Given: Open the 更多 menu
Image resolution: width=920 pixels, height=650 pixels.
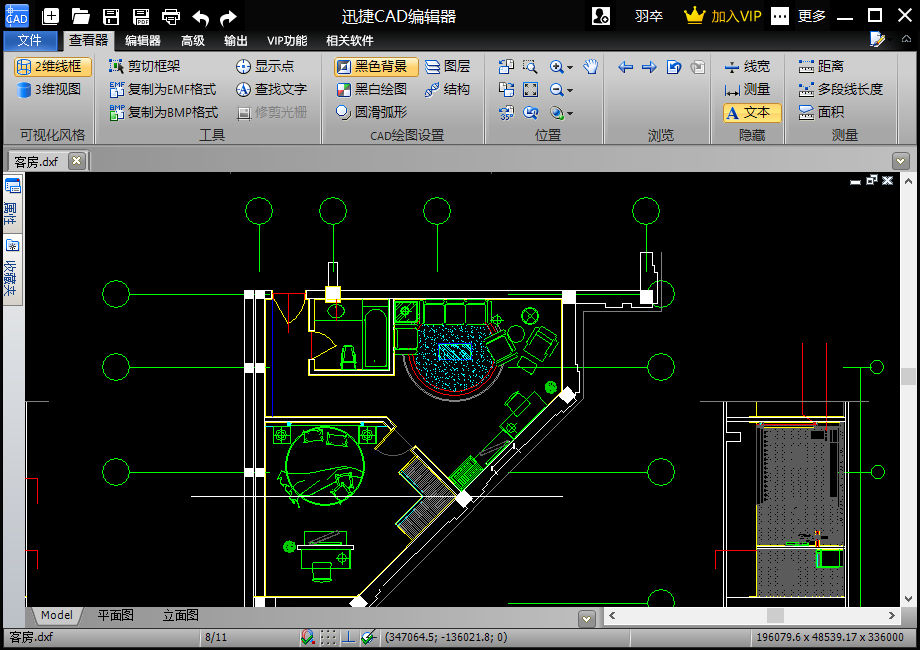Looking at the screenshot, I should (x=812, y=16).
